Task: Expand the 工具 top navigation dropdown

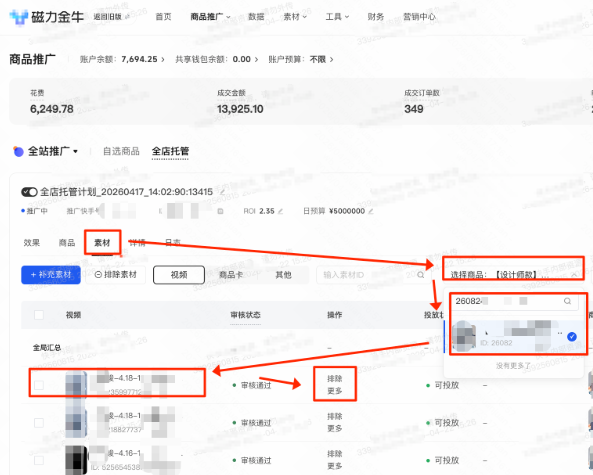Action: click(337, 17)
